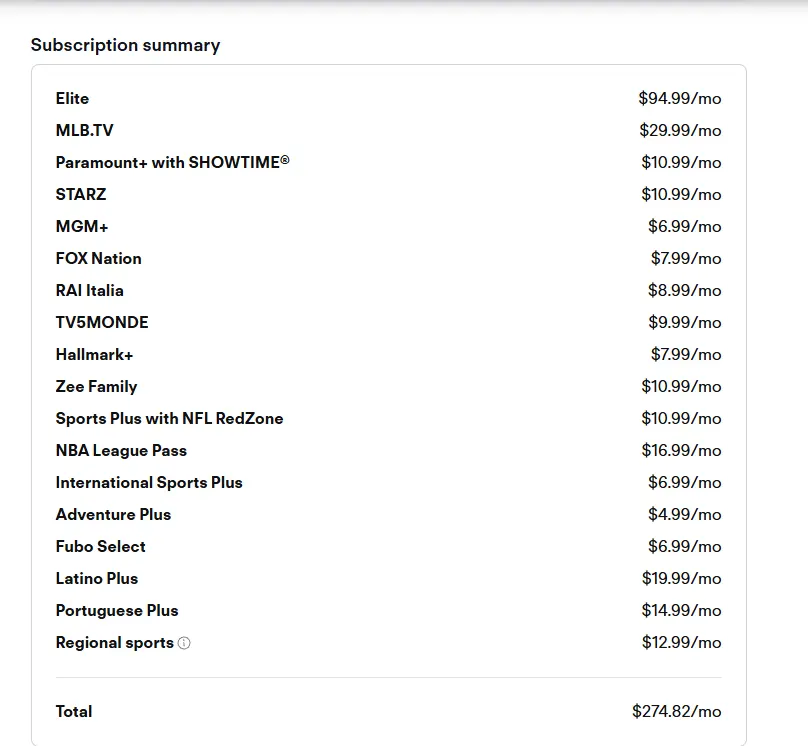Select the FOX Nation entry
The image size is (808, 746).
[98, 258]
